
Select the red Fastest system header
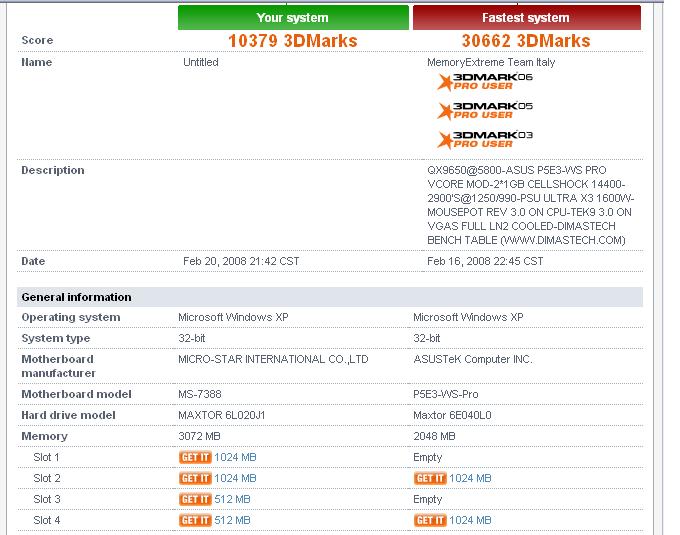(x=526, y=17)
